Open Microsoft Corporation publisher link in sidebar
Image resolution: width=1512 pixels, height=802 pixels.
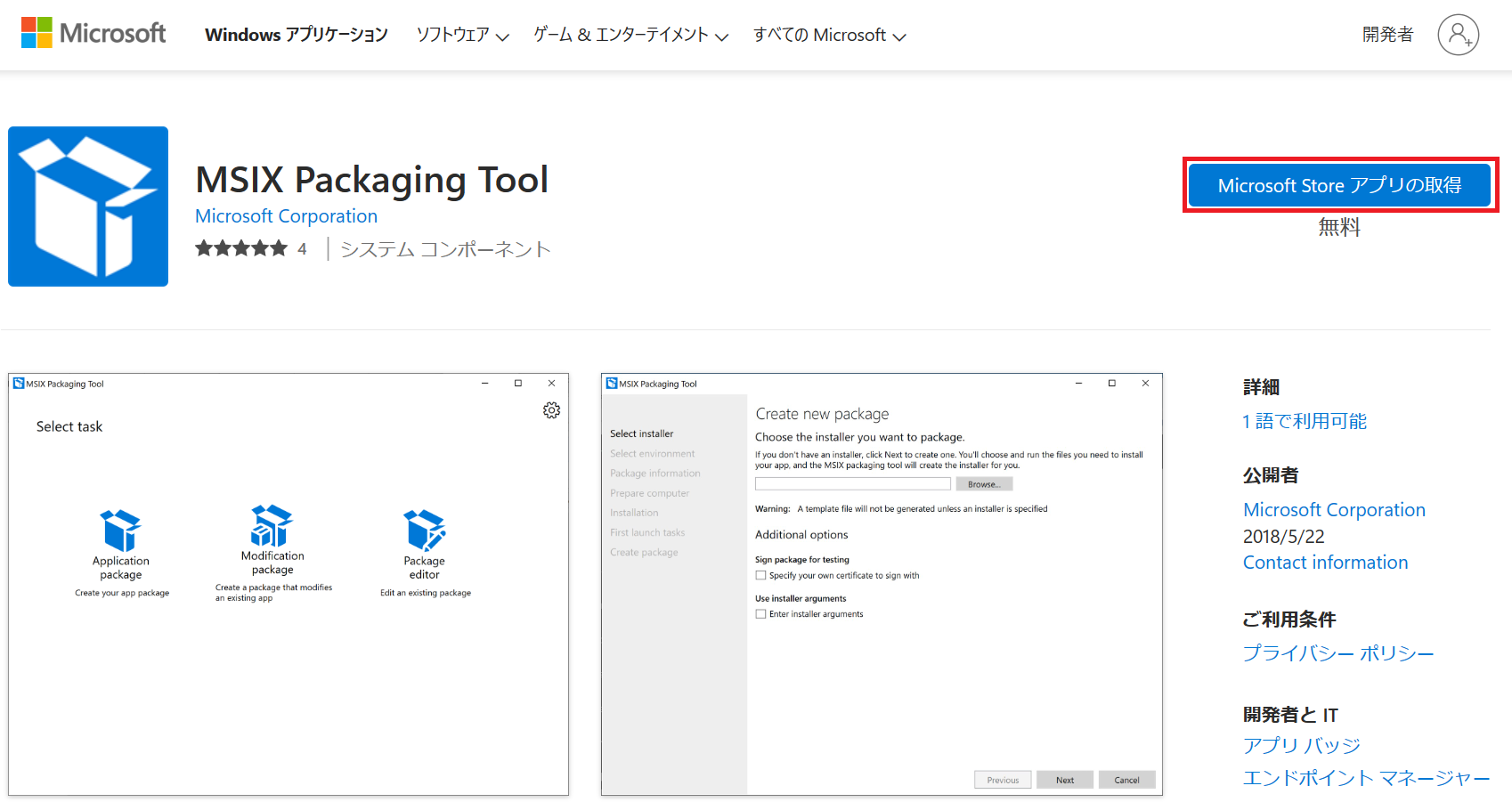(x=1334, y=510)
